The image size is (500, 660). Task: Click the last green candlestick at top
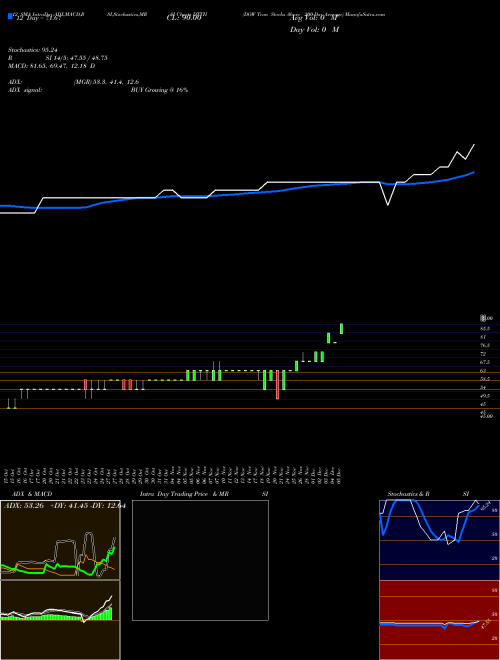[341, 328]
